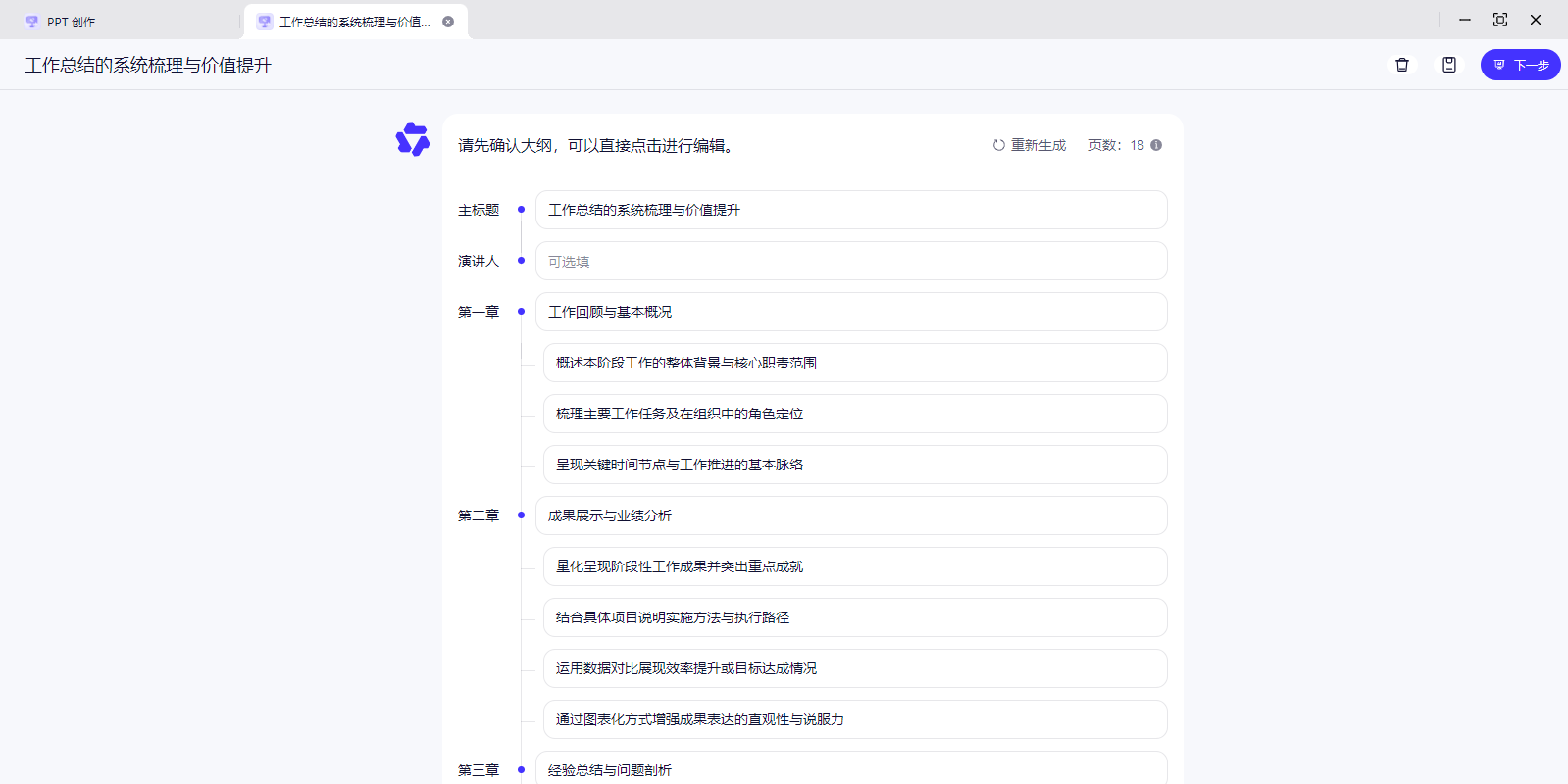Click the 重新生成 text link

coord(1038,145)
